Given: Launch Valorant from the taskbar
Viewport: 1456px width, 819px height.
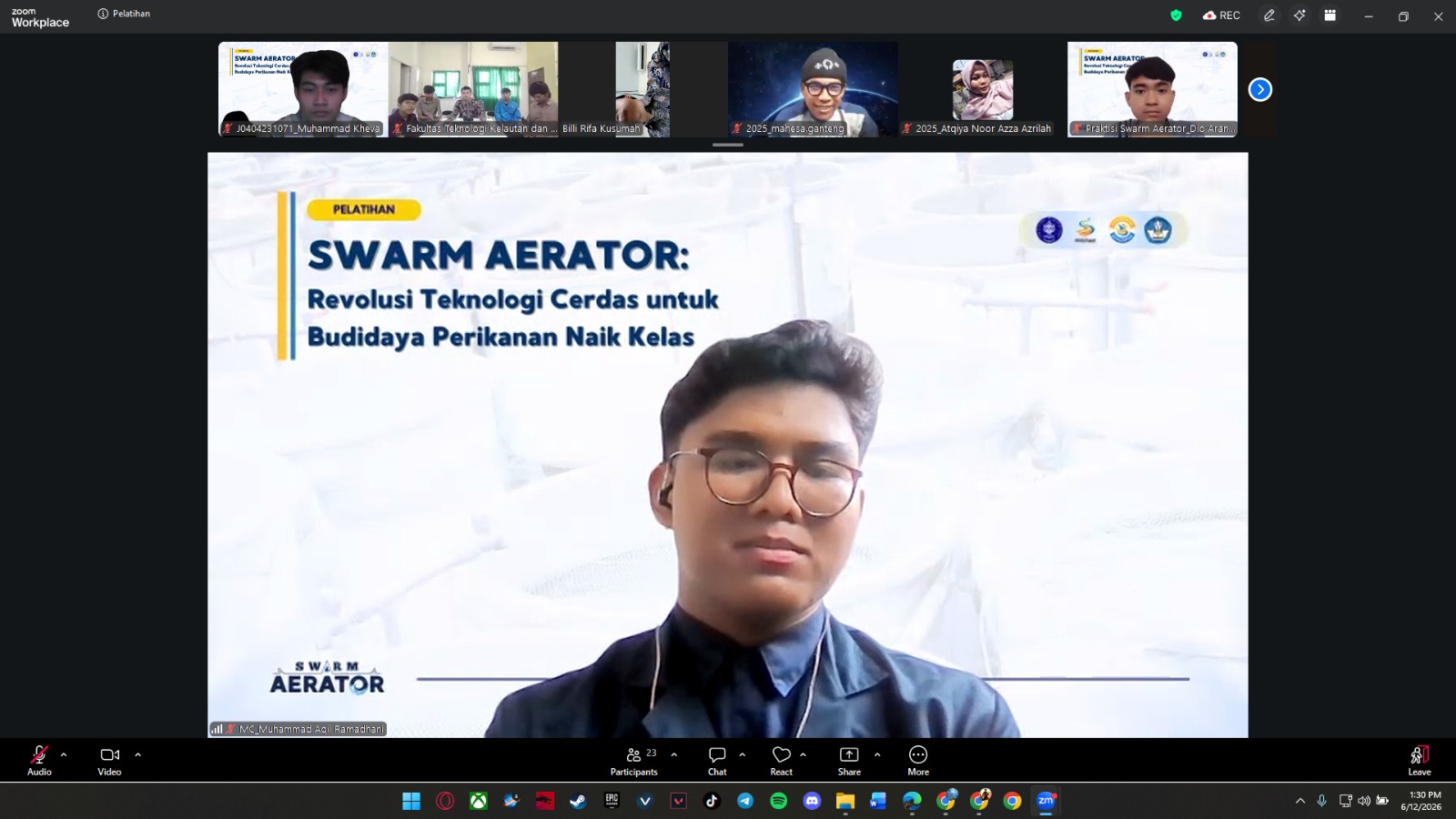Looking at the screenshot, I should point(679,801).
